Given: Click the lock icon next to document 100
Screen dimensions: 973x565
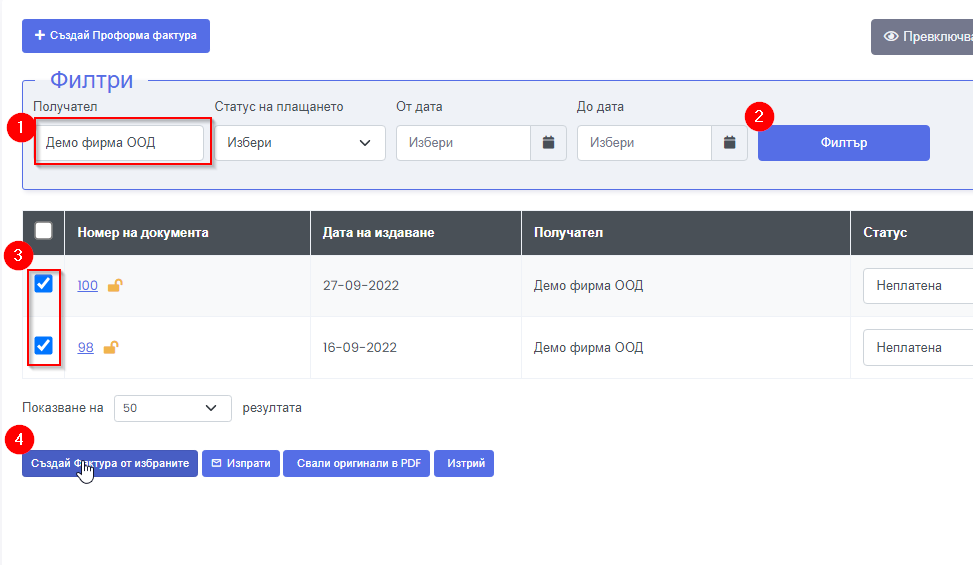Looking at the screenshot, I should pos(115,286).
